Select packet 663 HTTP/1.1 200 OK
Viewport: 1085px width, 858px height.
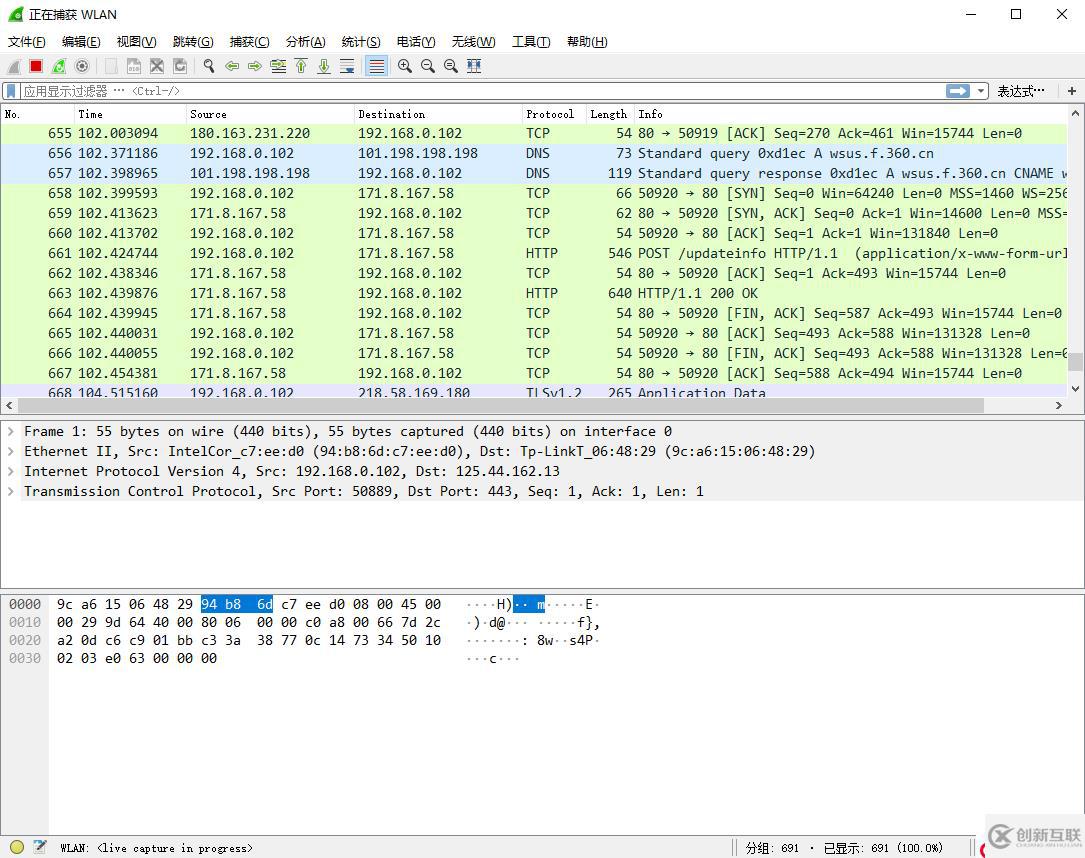[x=534, y=294]
